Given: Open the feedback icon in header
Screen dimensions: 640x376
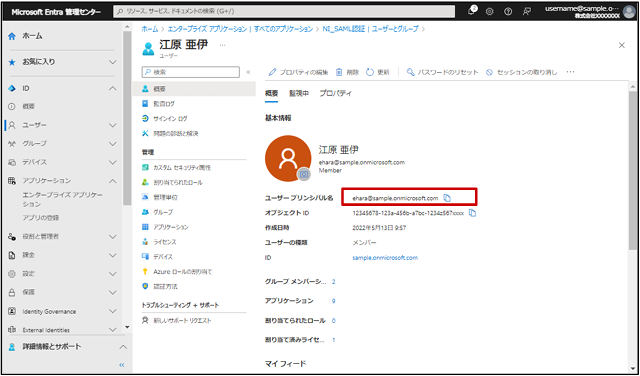Looking at the screenshot, I should point(527,11).
